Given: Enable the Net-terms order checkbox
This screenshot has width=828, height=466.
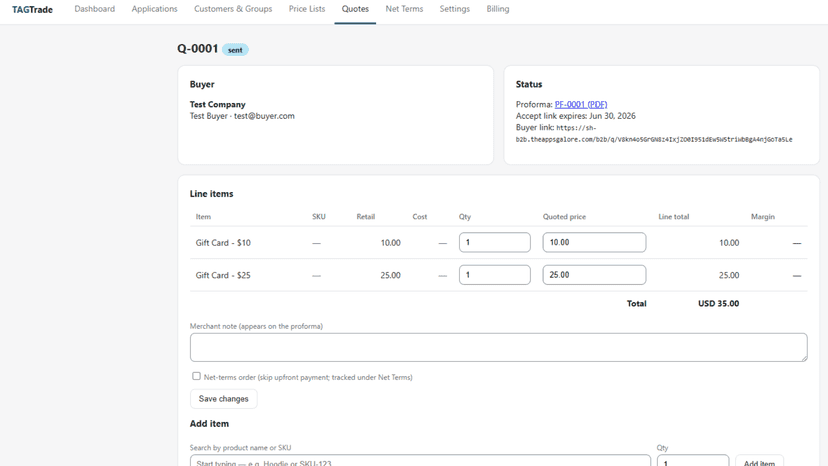Looking at the screenshot, I should [196, 376].
